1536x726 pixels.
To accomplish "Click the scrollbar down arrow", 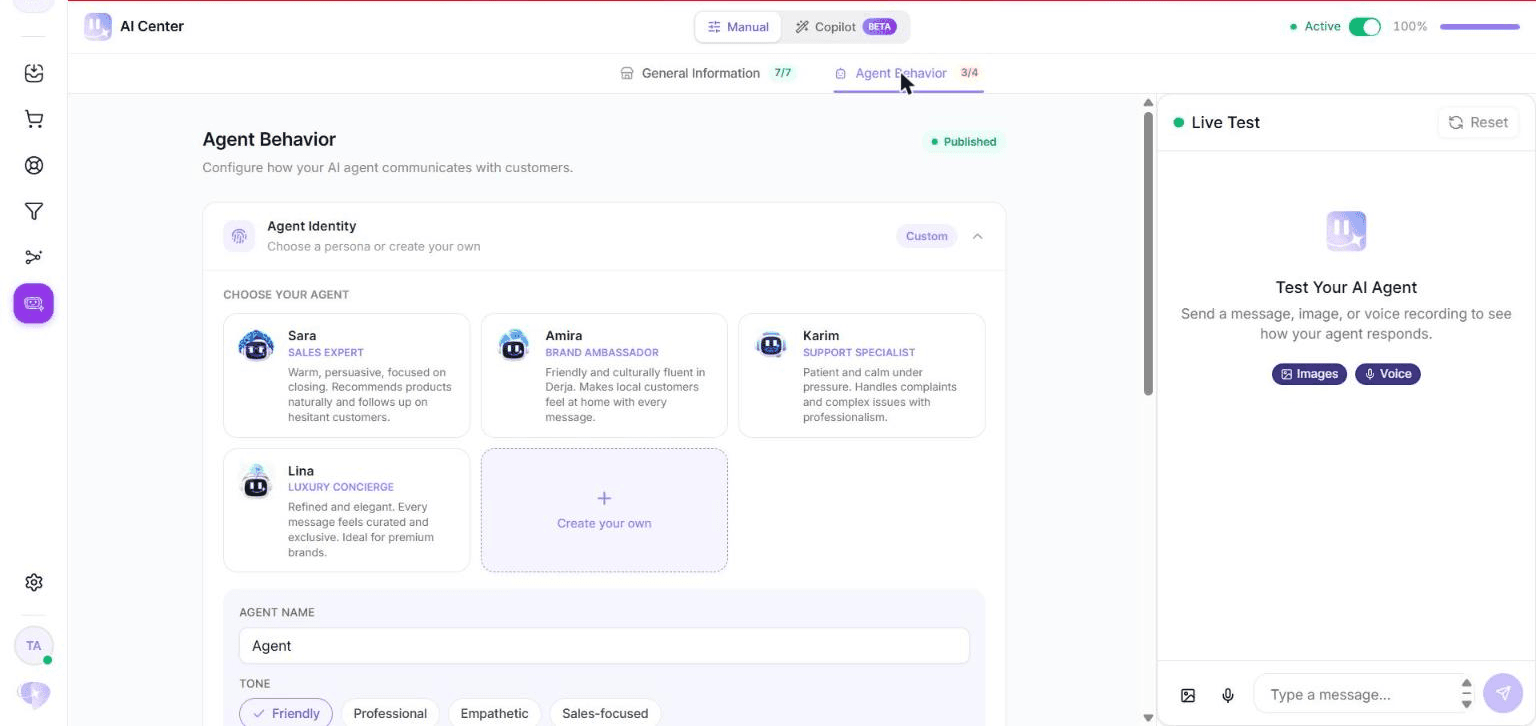I will [x=1148, y=717].
